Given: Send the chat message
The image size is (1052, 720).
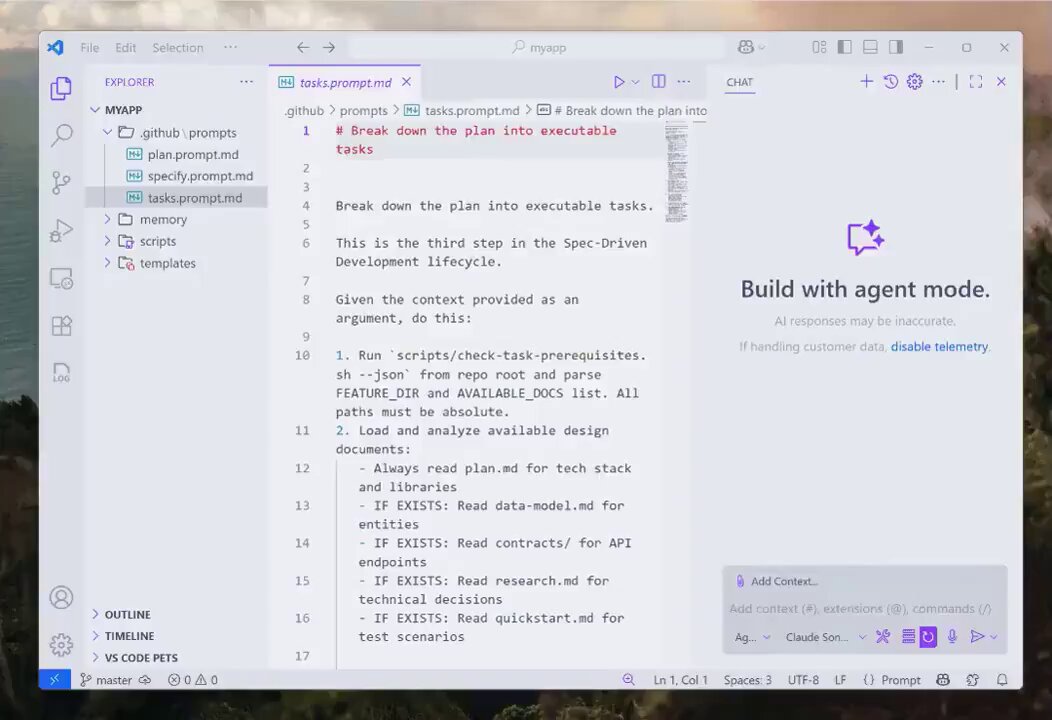Looking at the screenshot, I should pyautogui.click(x=977, y=637).
